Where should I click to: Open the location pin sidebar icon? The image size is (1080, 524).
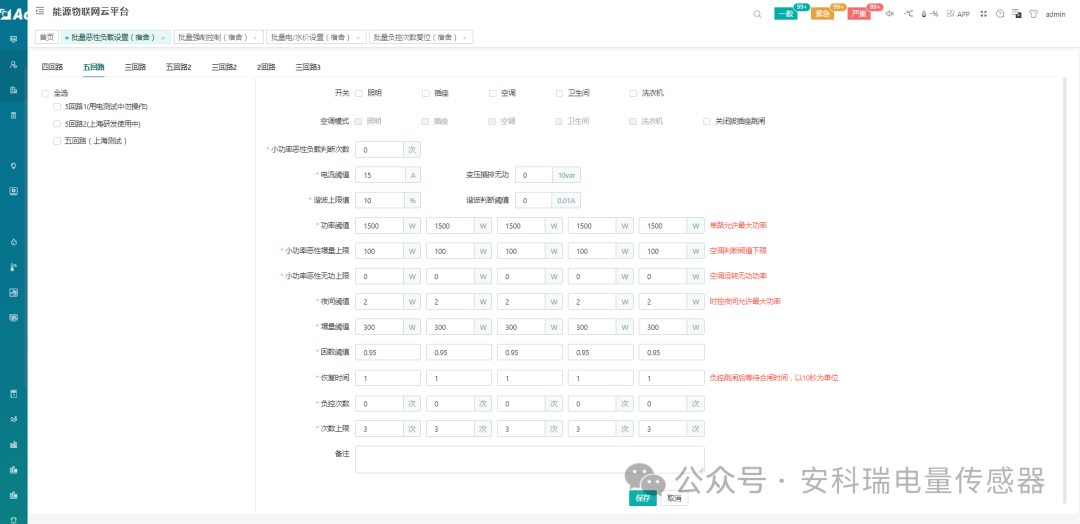(13, 165)
